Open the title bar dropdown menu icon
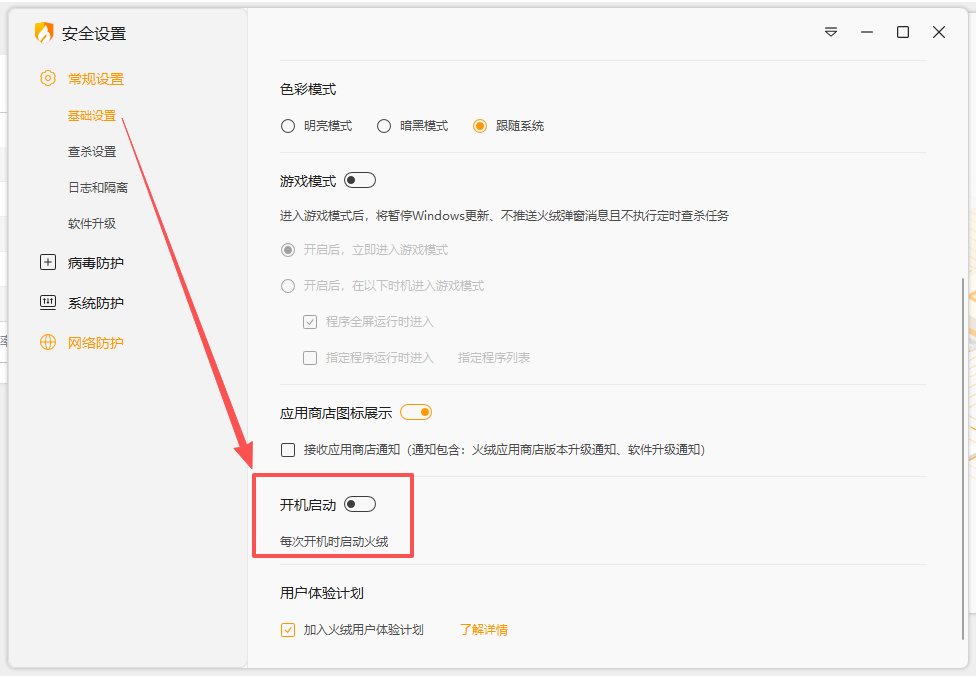The image size is (976, 676). tap(831, 32)
